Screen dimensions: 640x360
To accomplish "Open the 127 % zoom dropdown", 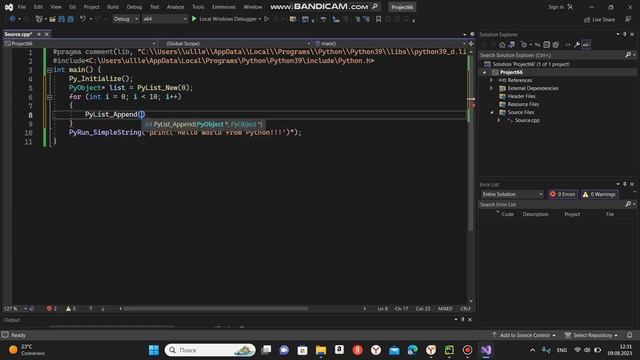I will point(25,309).
